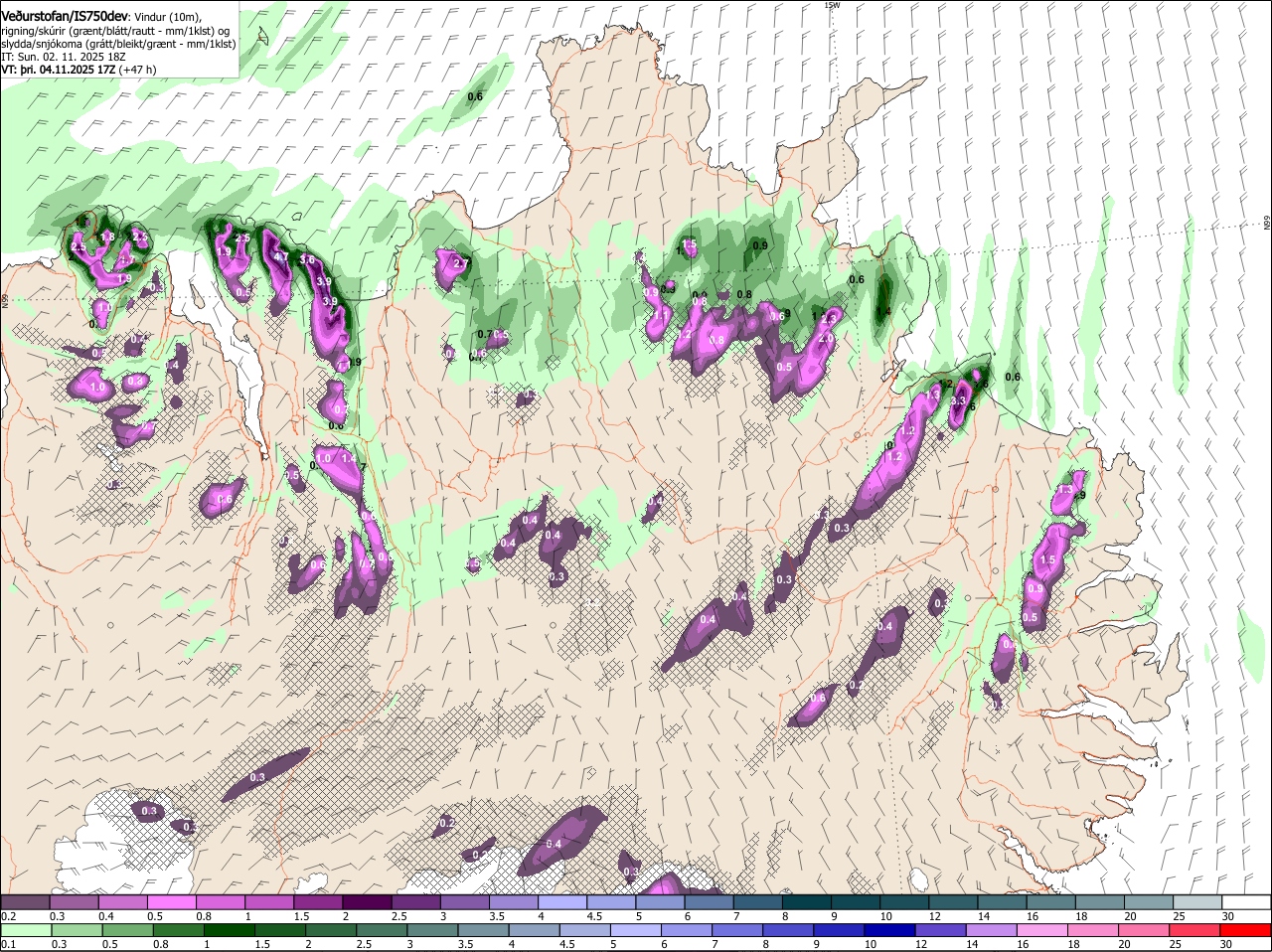Pick the bright red rain swatch above 30
Screen dimensions: 1272x952
coord(1246,930)
